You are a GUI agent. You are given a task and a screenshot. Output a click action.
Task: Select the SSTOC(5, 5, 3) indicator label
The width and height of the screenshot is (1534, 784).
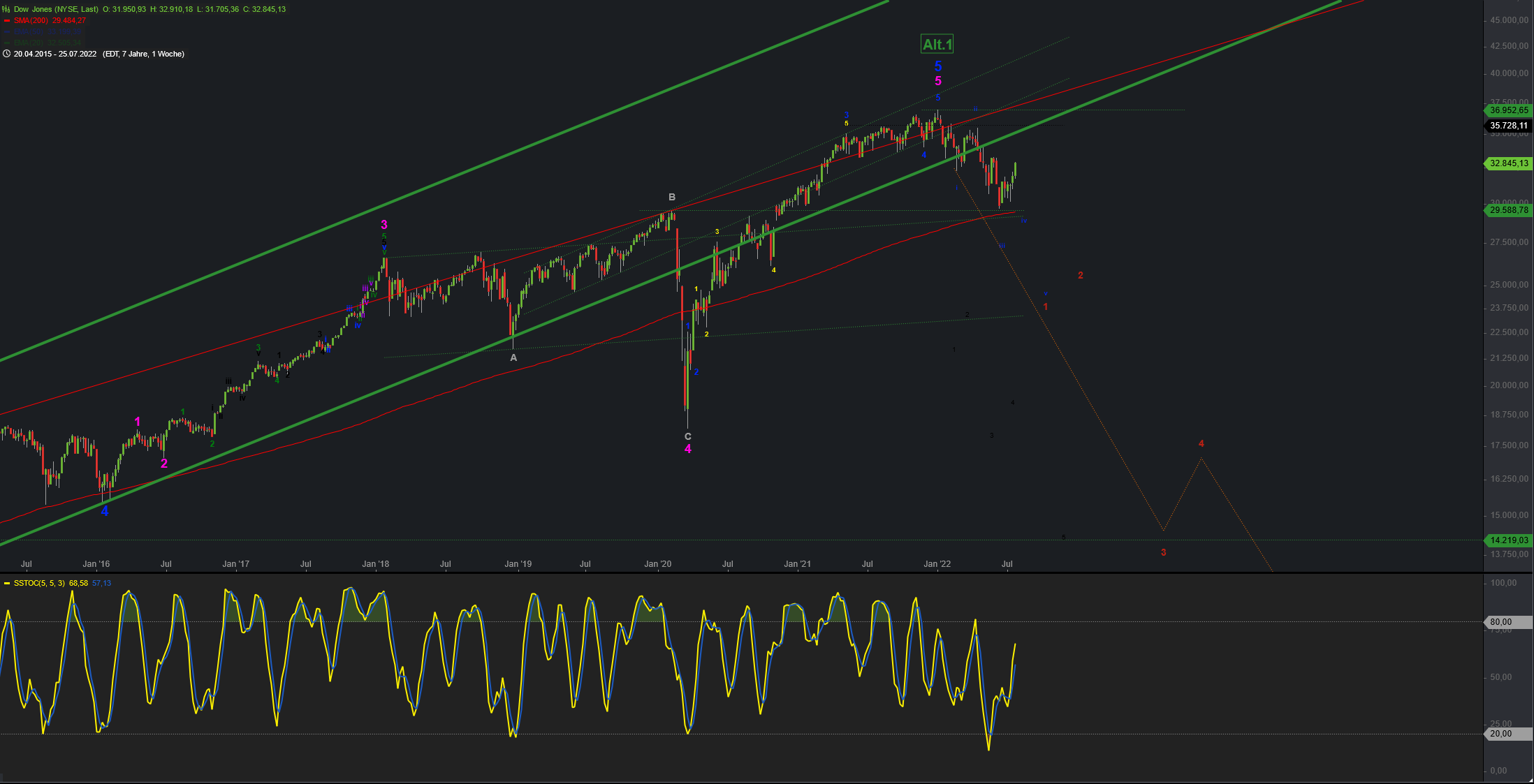pos(39,583)
